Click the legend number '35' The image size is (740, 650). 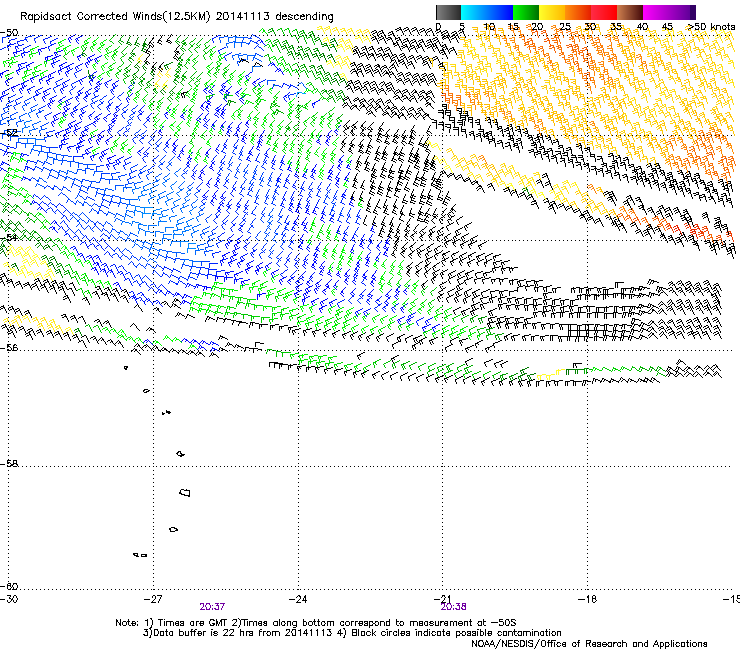[x=616, y=27]
